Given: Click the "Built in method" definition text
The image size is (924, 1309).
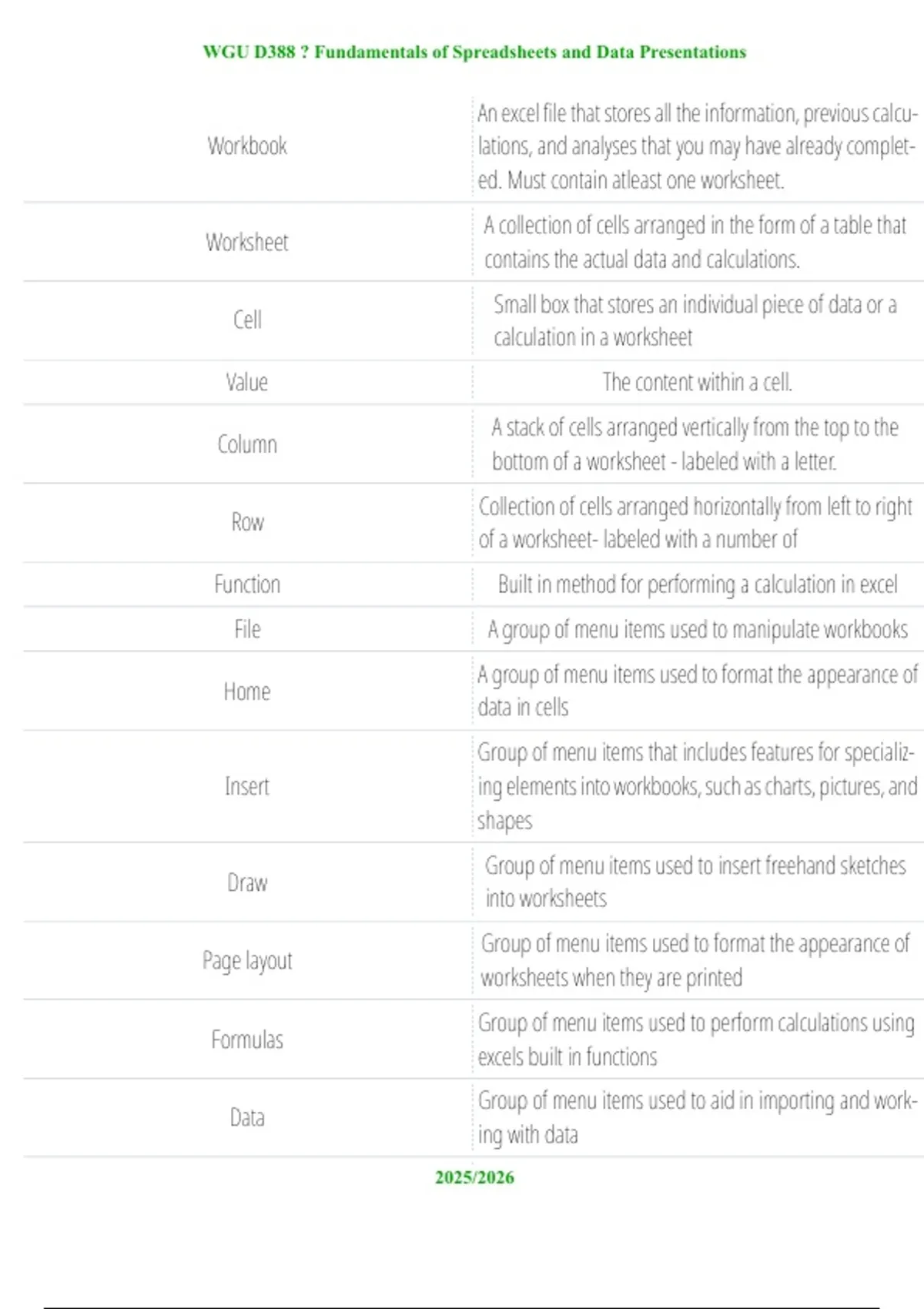Looking at the screenshot, I should coord(697,584).
